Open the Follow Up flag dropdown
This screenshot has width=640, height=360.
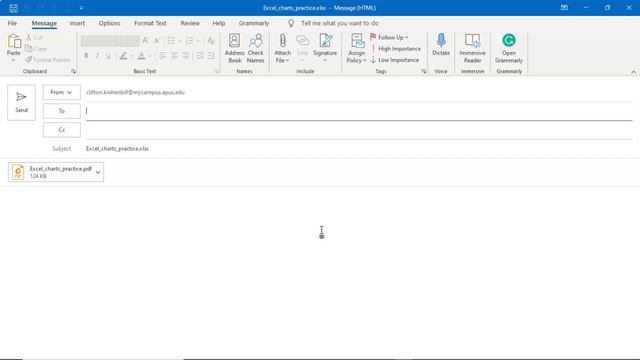[389, 37]
